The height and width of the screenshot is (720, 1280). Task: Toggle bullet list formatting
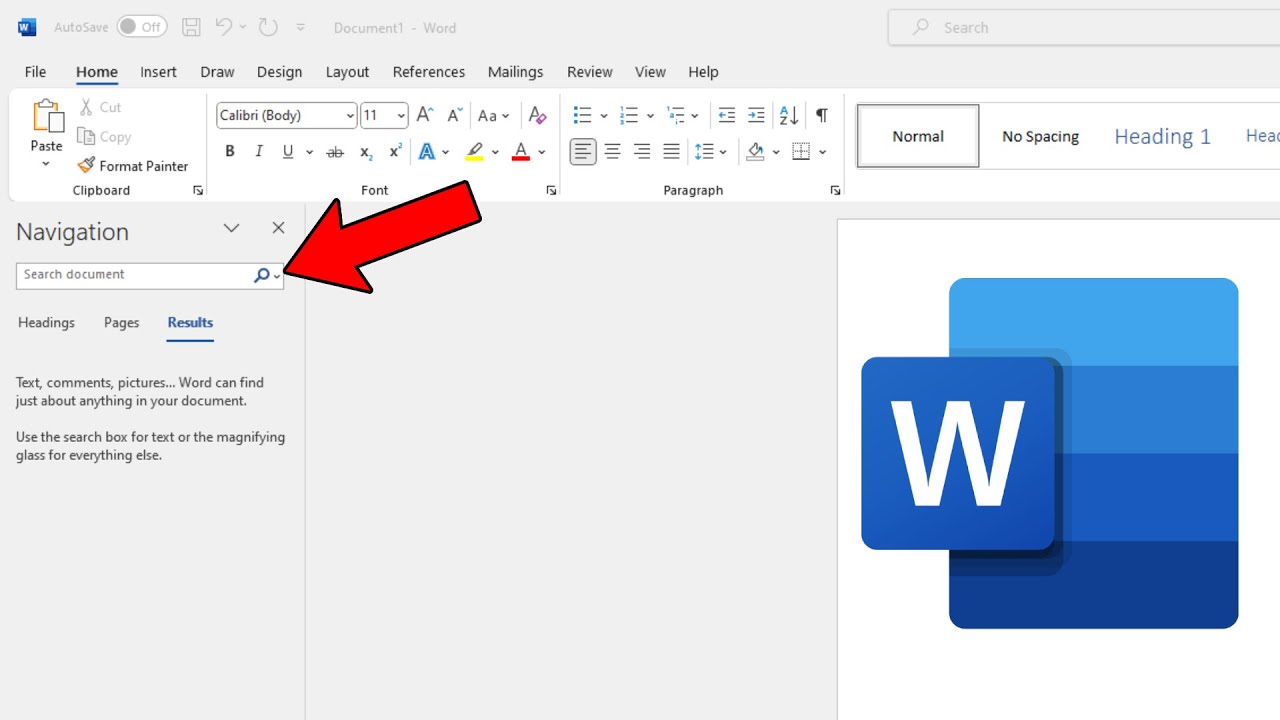point(582,115)
